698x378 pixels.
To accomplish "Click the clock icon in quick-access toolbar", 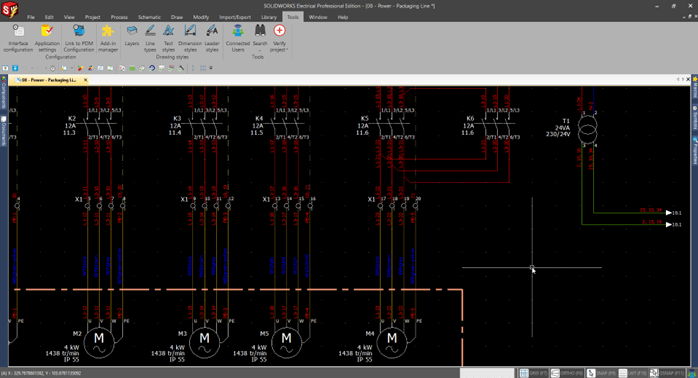I will 53,68.
